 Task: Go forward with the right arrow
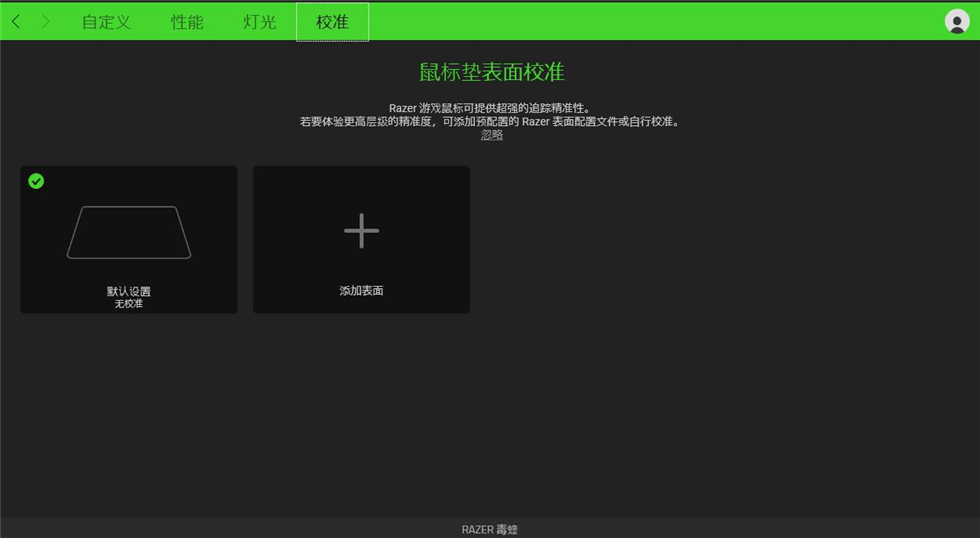tap(45, 22)
